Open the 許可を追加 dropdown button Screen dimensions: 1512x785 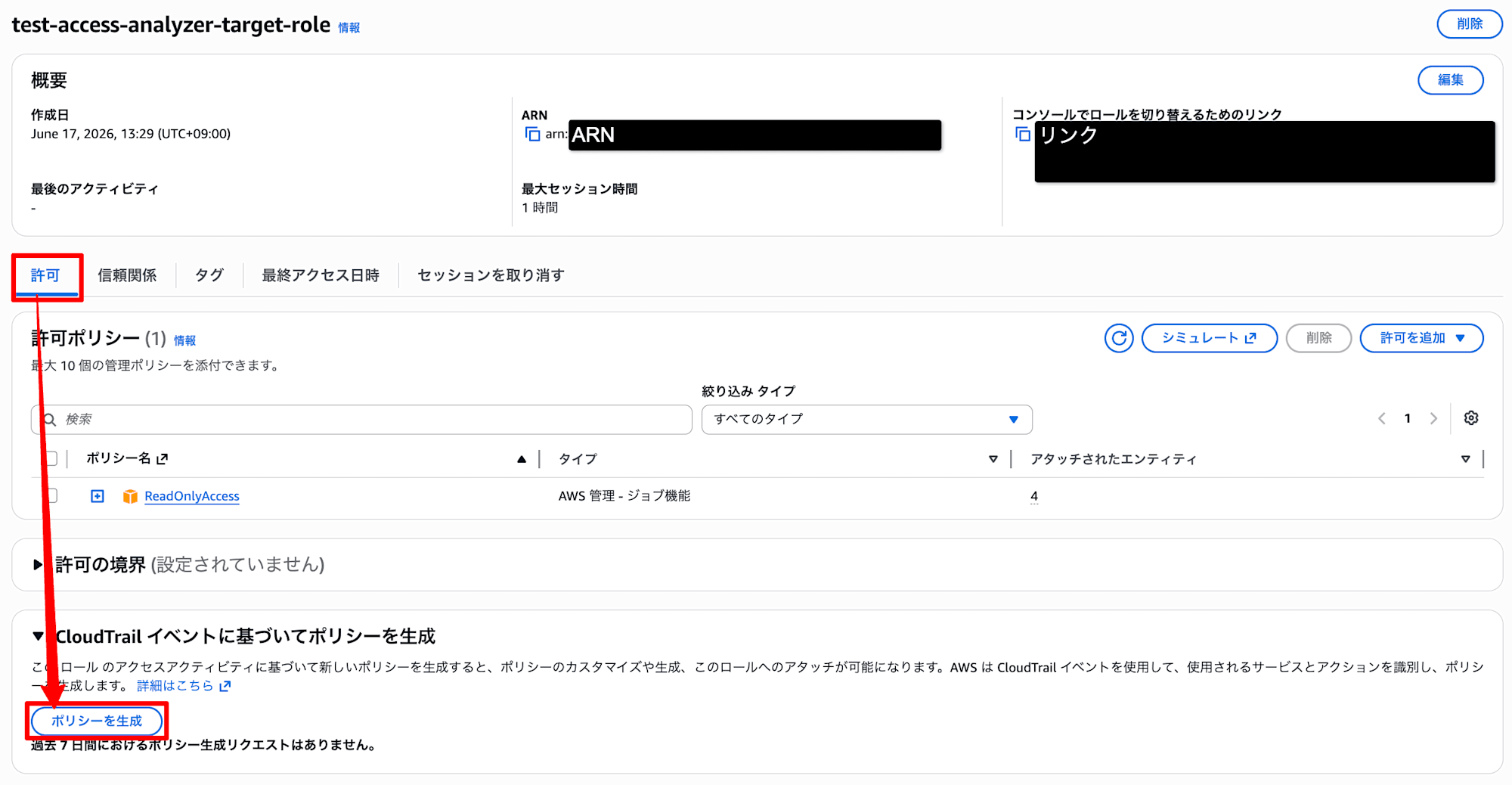coord(1421,338)
